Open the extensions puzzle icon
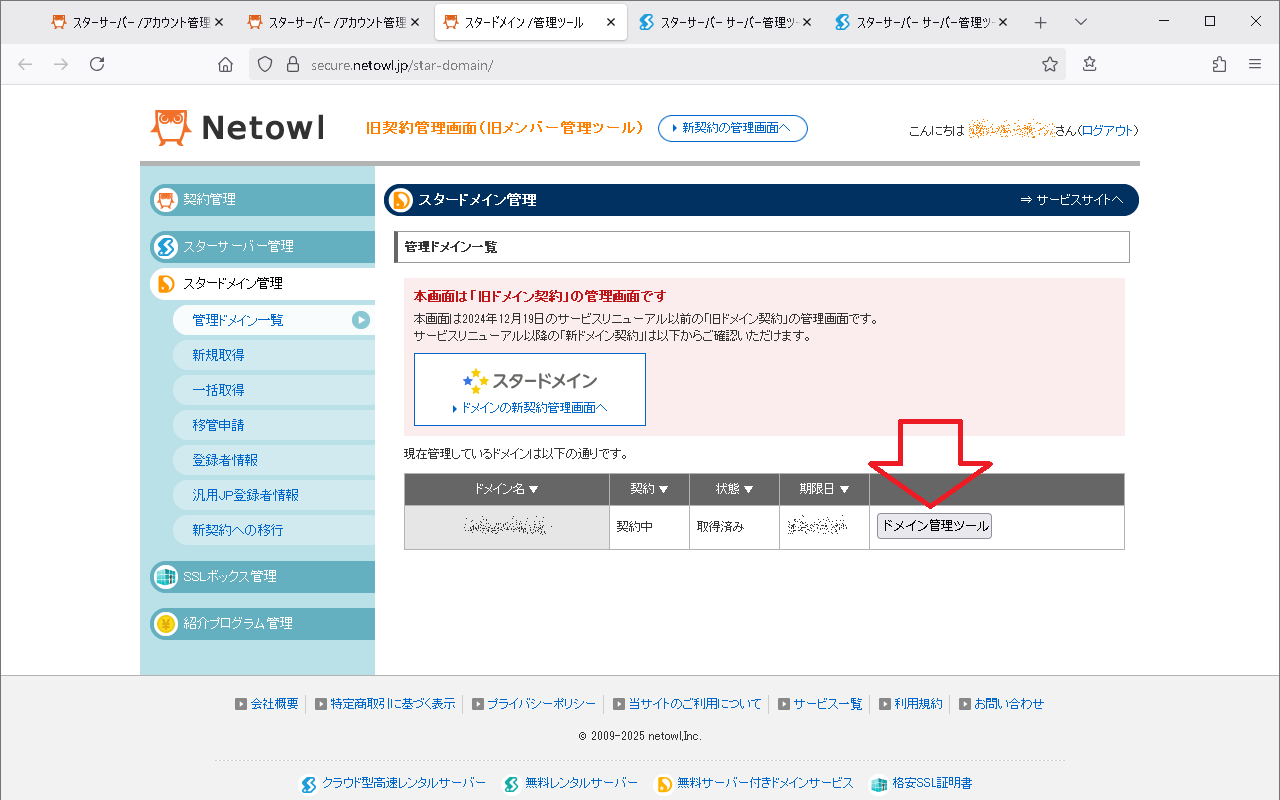This screenshot has height=800, width=1280. (x=1219, y=64)
